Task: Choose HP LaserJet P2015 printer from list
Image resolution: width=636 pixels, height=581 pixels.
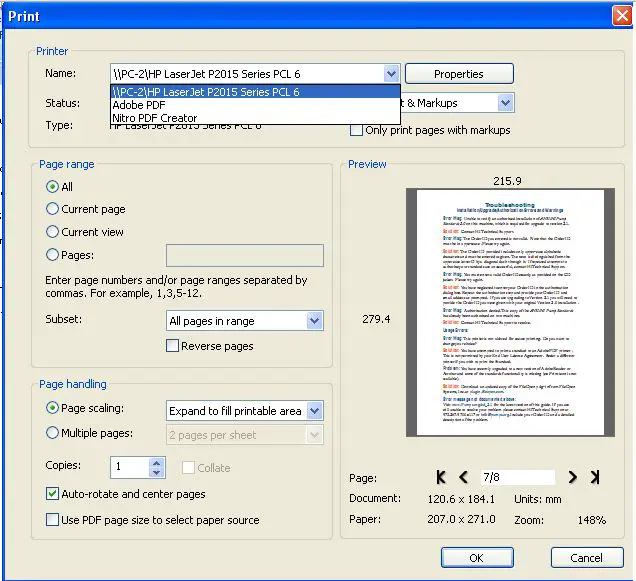Action: pos(255,92)
